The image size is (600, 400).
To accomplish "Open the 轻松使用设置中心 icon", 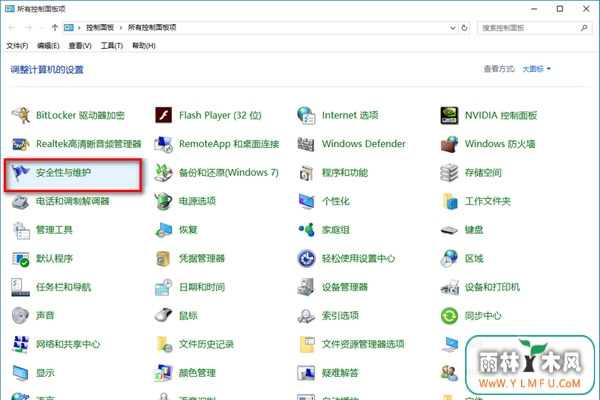I will click(306, 259).
